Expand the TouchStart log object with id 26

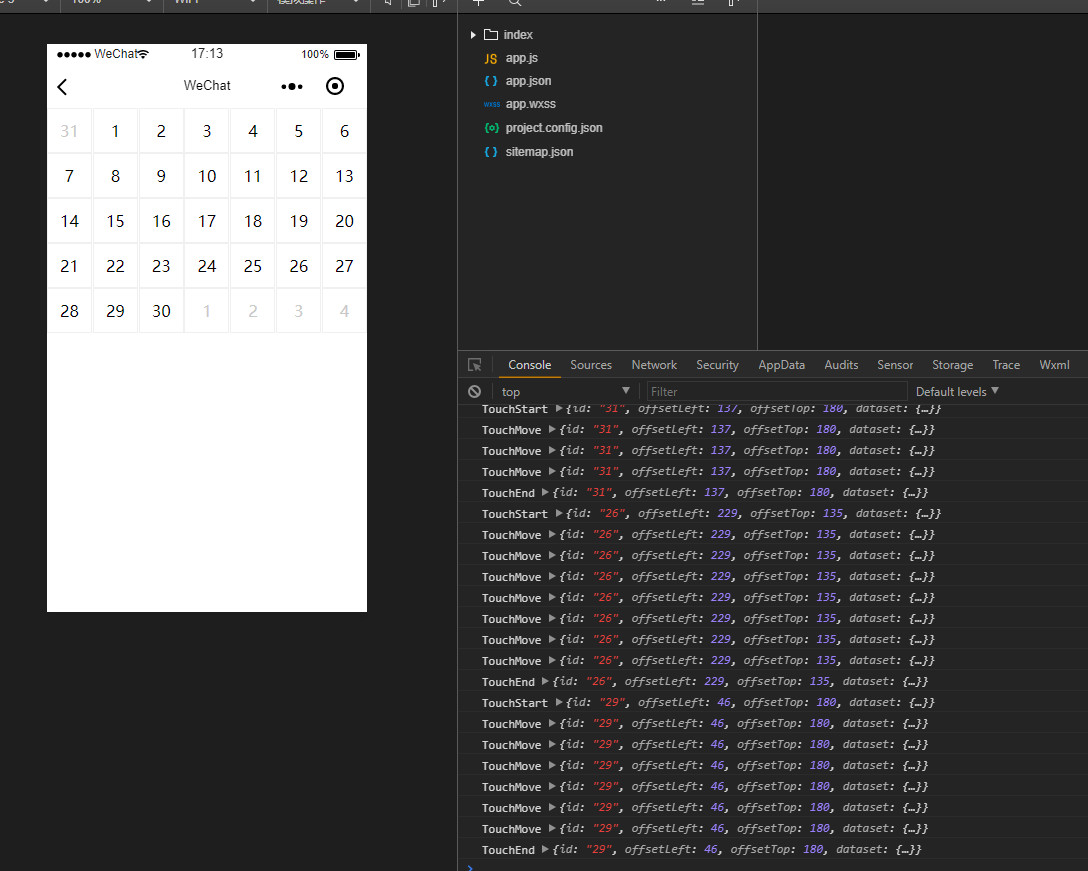coord(559,514)
